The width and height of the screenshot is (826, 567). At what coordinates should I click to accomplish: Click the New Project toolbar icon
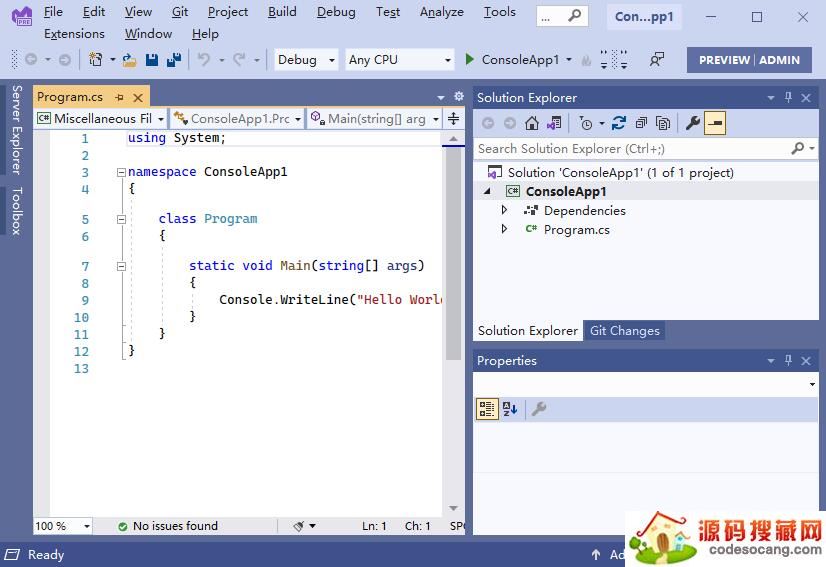coord(95,60)
